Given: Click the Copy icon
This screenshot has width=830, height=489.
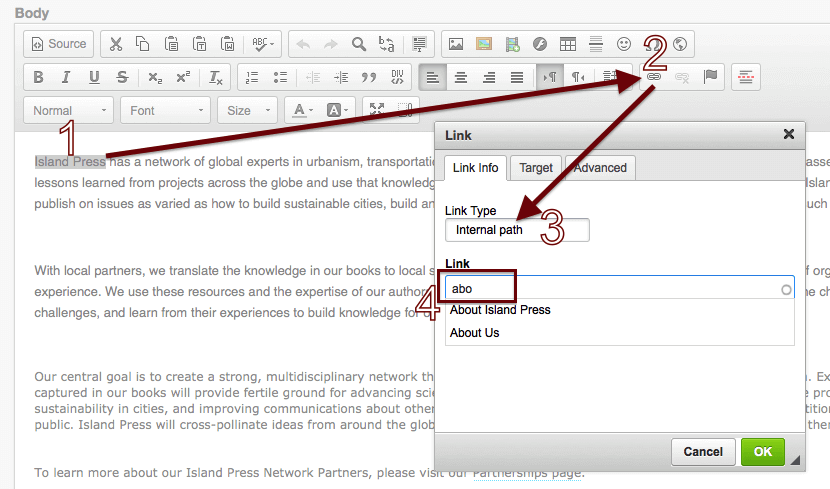Looking at the screenshot, I should tap(143, 44).
